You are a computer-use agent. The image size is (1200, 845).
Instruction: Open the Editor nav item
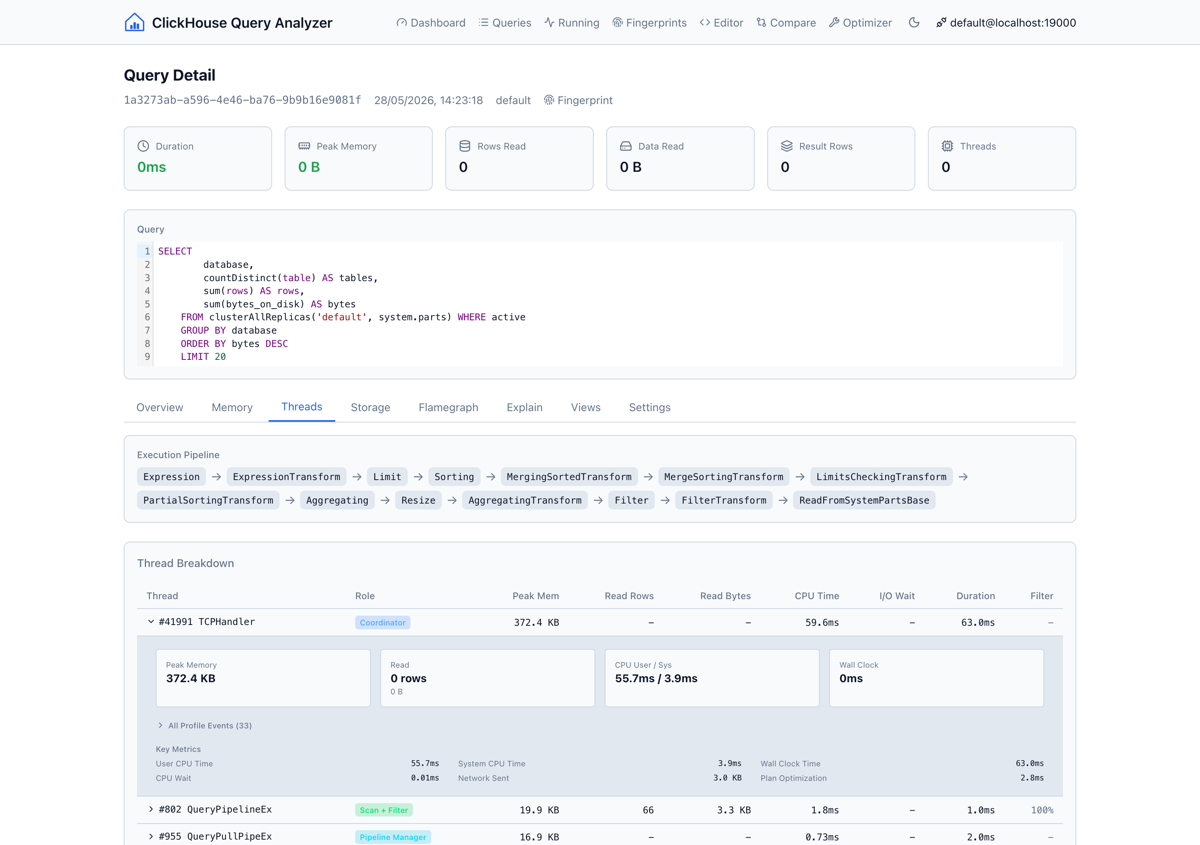coord(721,22)
